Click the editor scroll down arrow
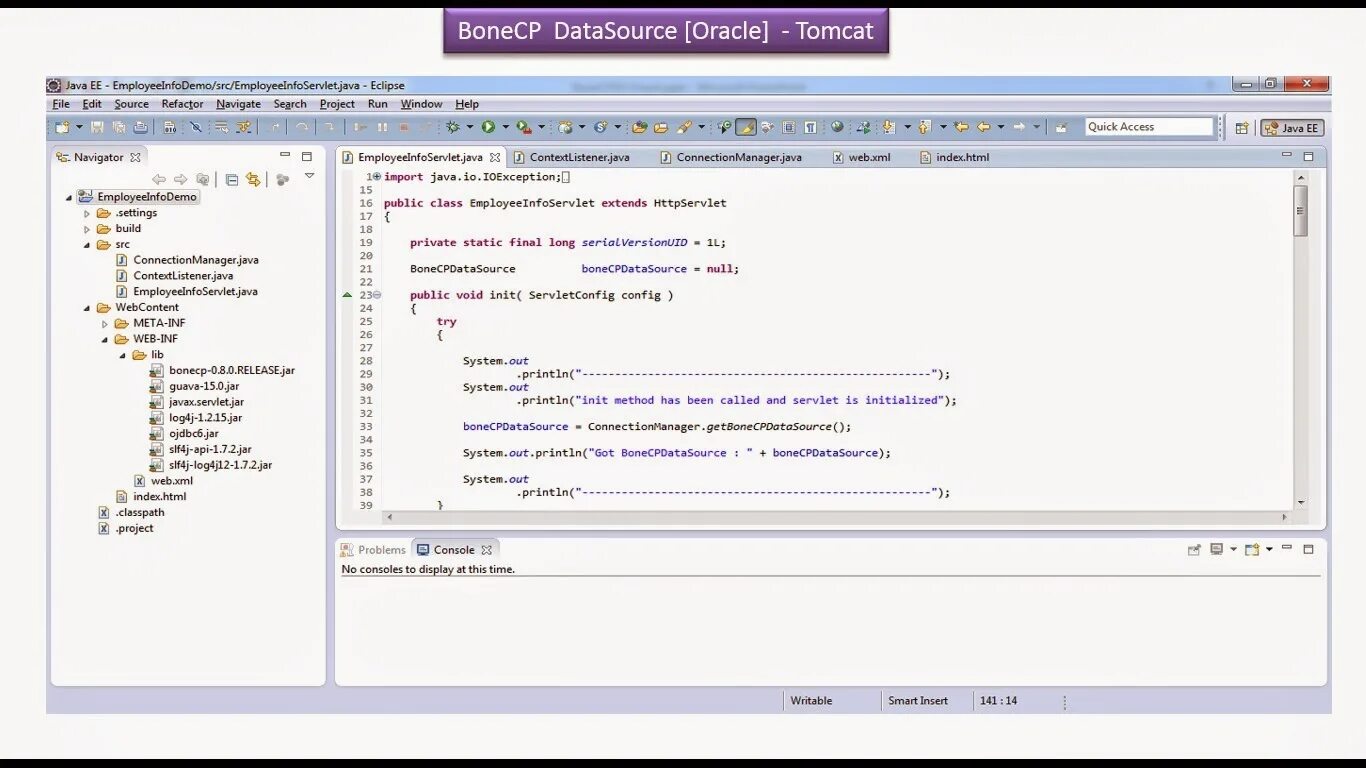This screenshot has width=1366, height=768. coord(1300,503)
